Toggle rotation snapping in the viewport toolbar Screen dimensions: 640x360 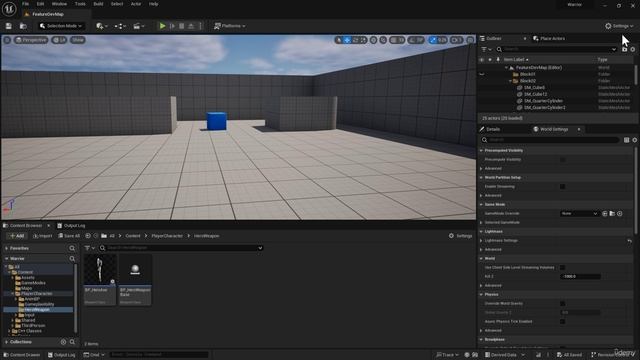point(412,40)
